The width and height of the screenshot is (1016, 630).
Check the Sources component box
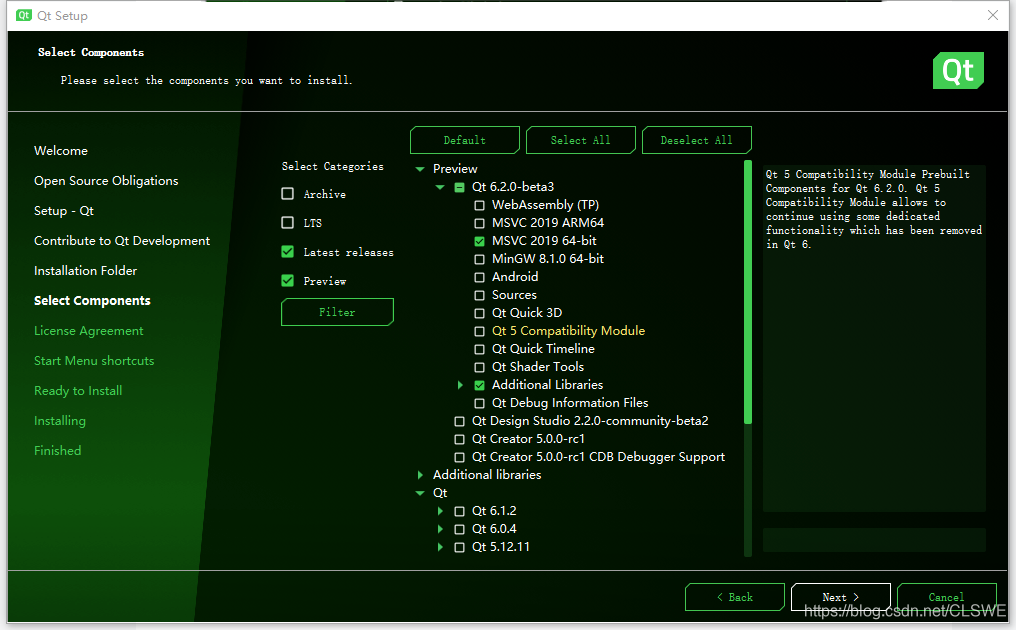click(479, 296)
